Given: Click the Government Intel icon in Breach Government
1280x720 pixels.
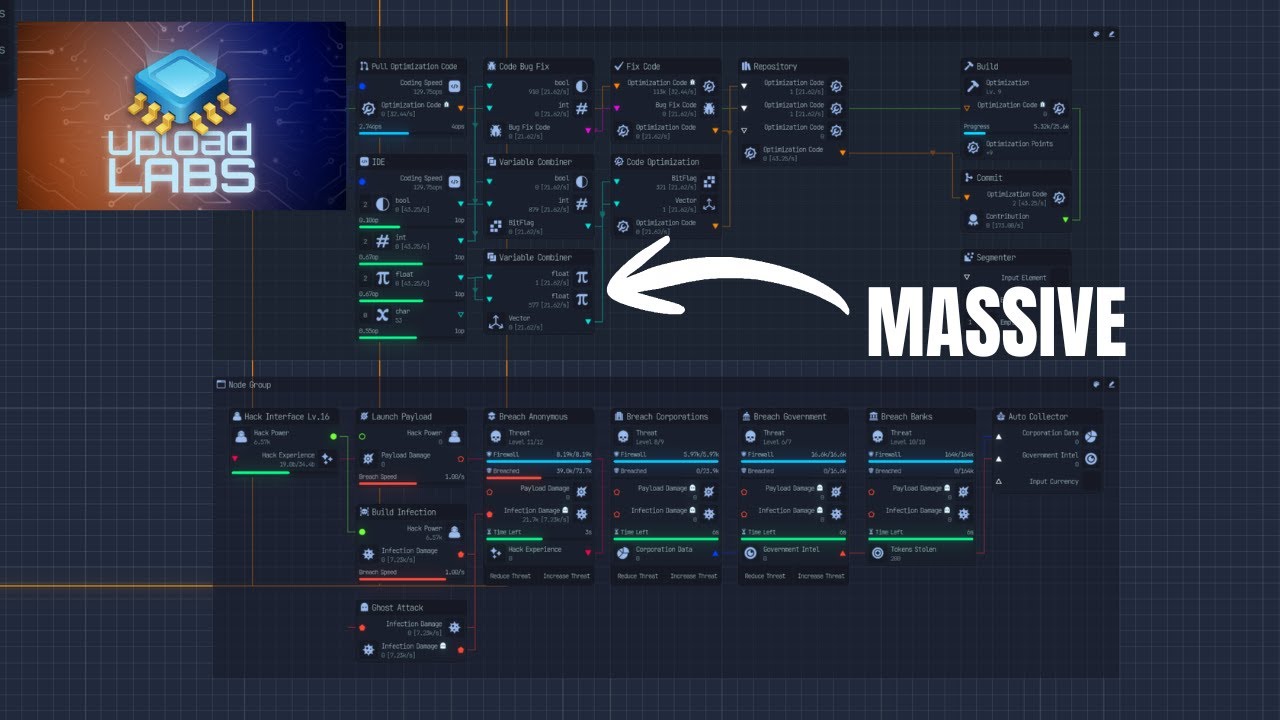Looking at the screenshot, I should tap(750, 553).
